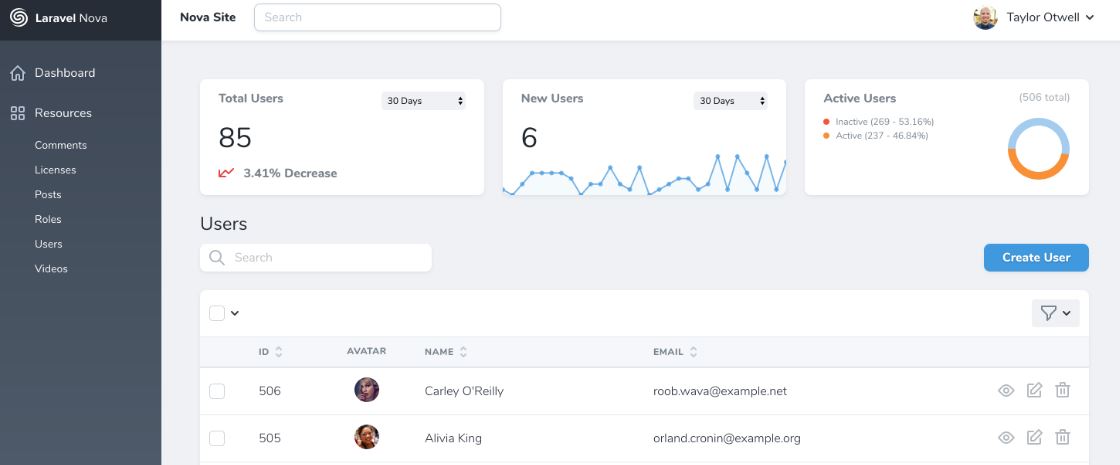Open Total Users 30 Days range dropdown

424,101
